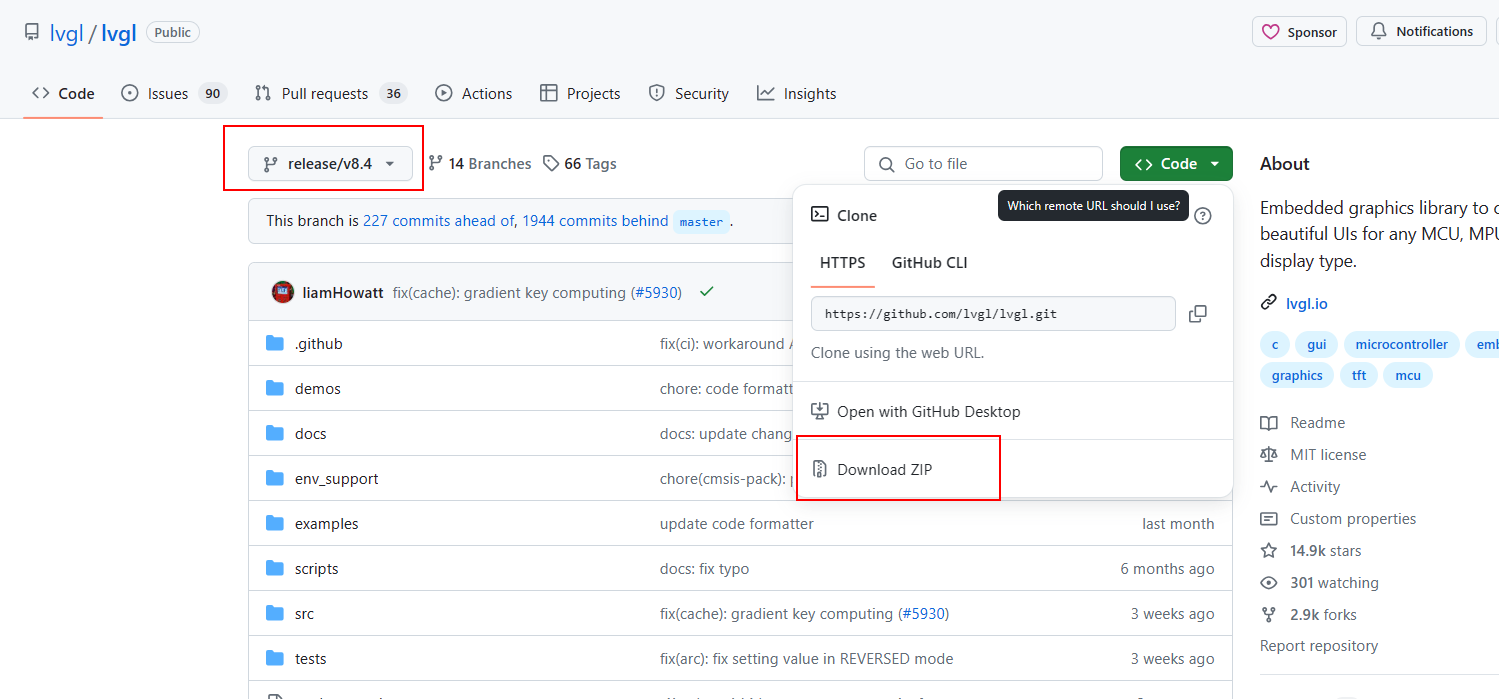Click the help question mark icon
This screenshot has width=1499, height=699.
tap(1203, 216)
